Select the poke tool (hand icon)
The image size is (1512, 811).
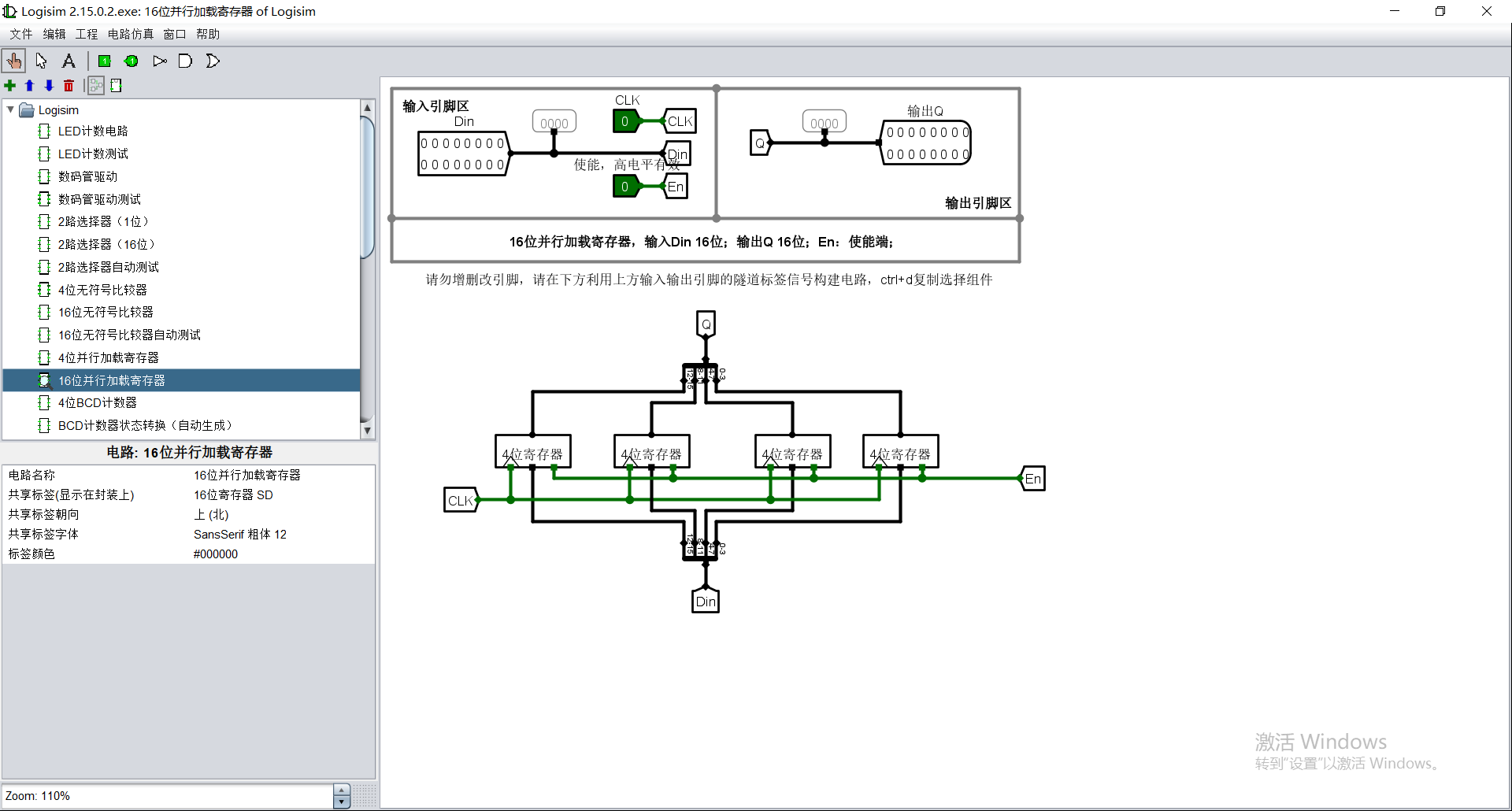[x=14, y=61]
